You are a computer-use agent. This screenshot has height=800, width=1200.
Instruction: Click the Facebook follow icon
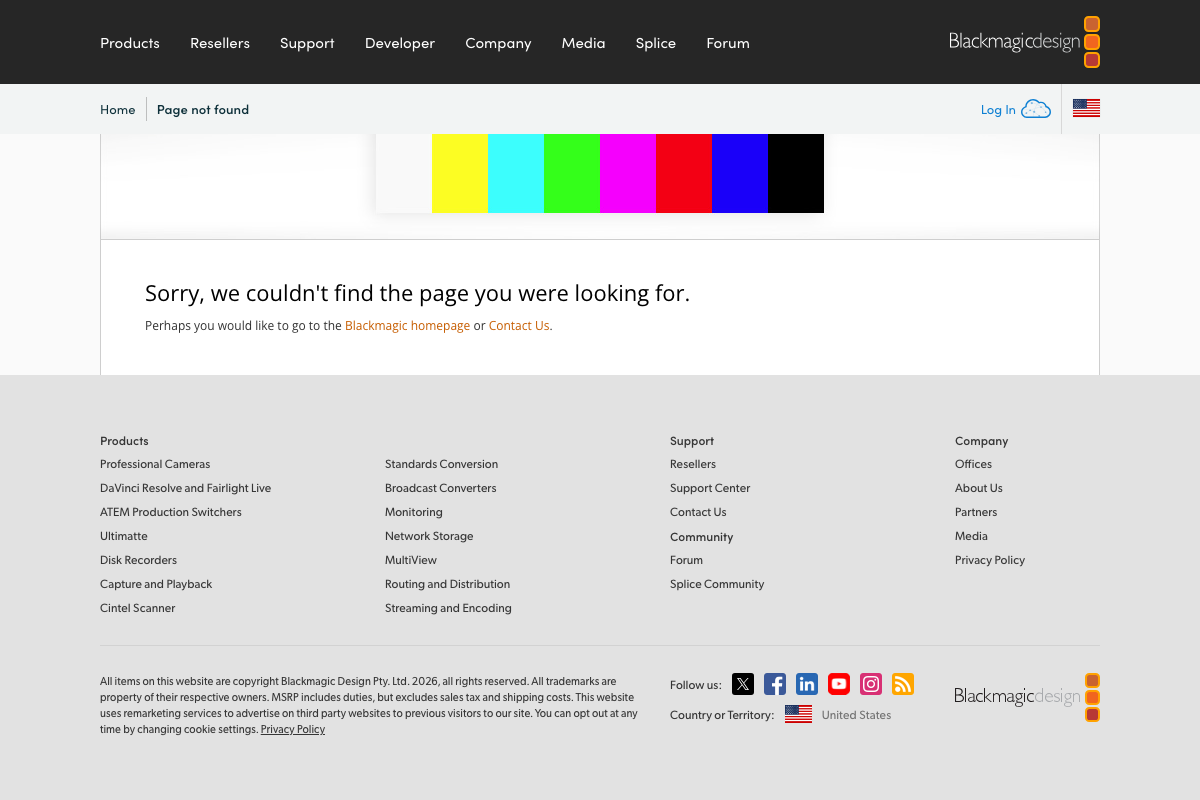[x=774, y=684]
